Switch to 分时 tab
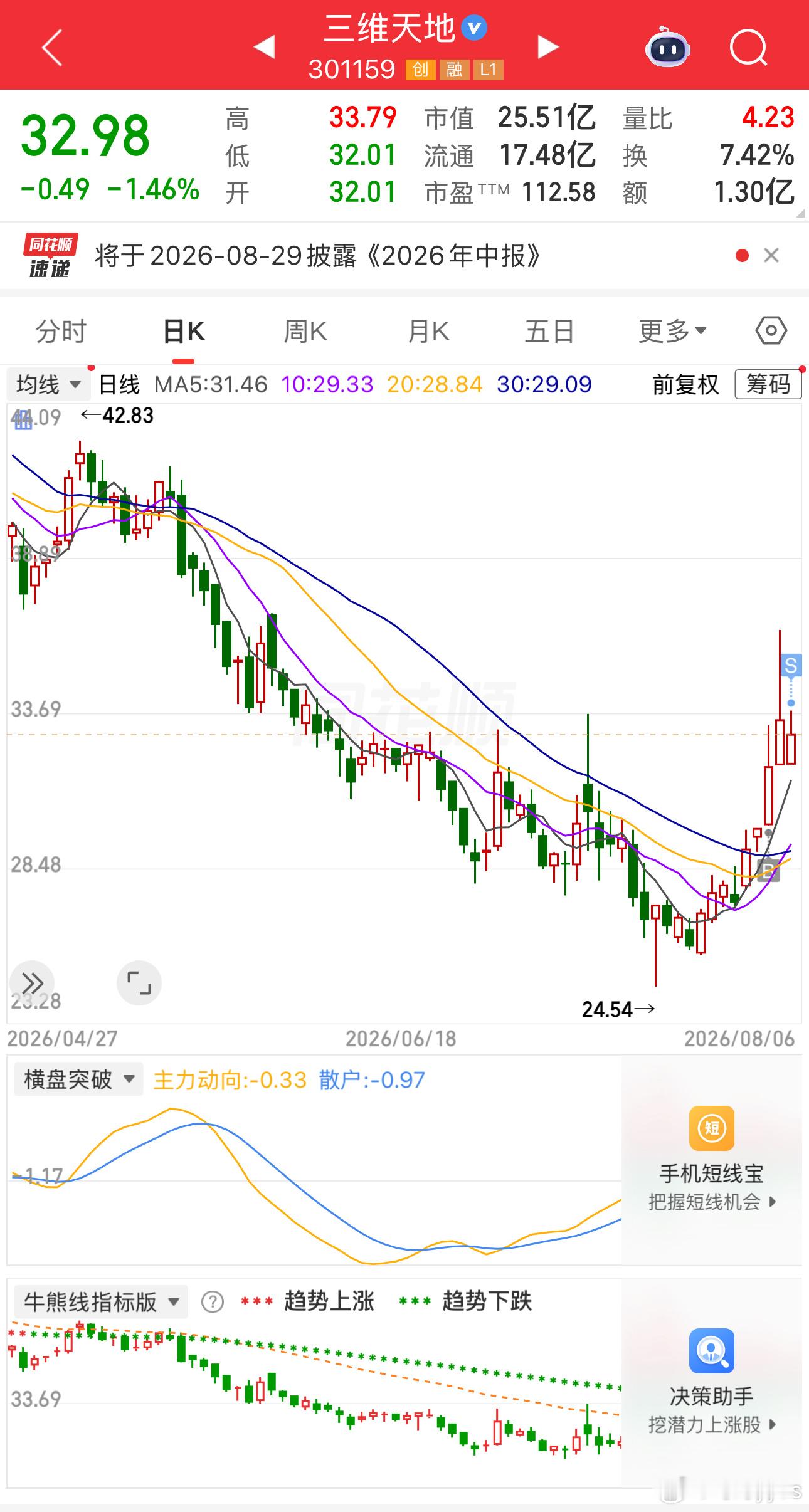Viewport: 809px width, 1512px height. 61,331
